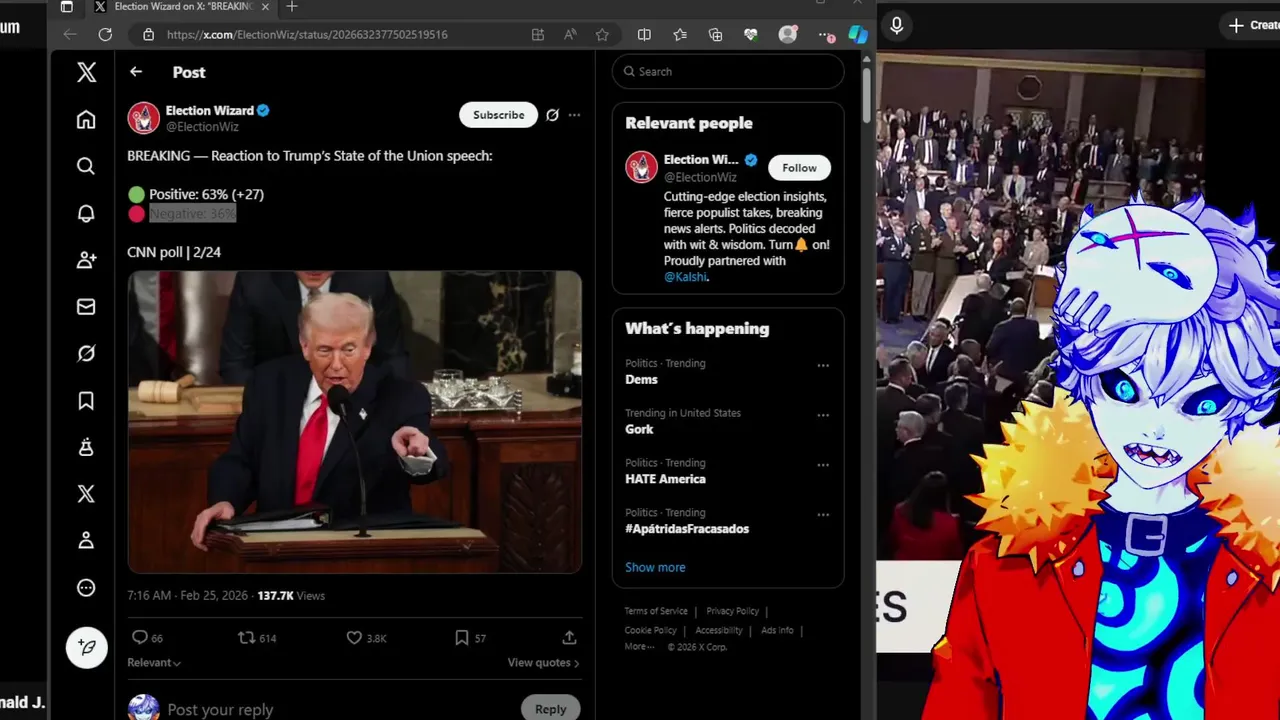The image size is (1280, 720).
Task: Close the Election Wizard tab
Action: point(266,6)
